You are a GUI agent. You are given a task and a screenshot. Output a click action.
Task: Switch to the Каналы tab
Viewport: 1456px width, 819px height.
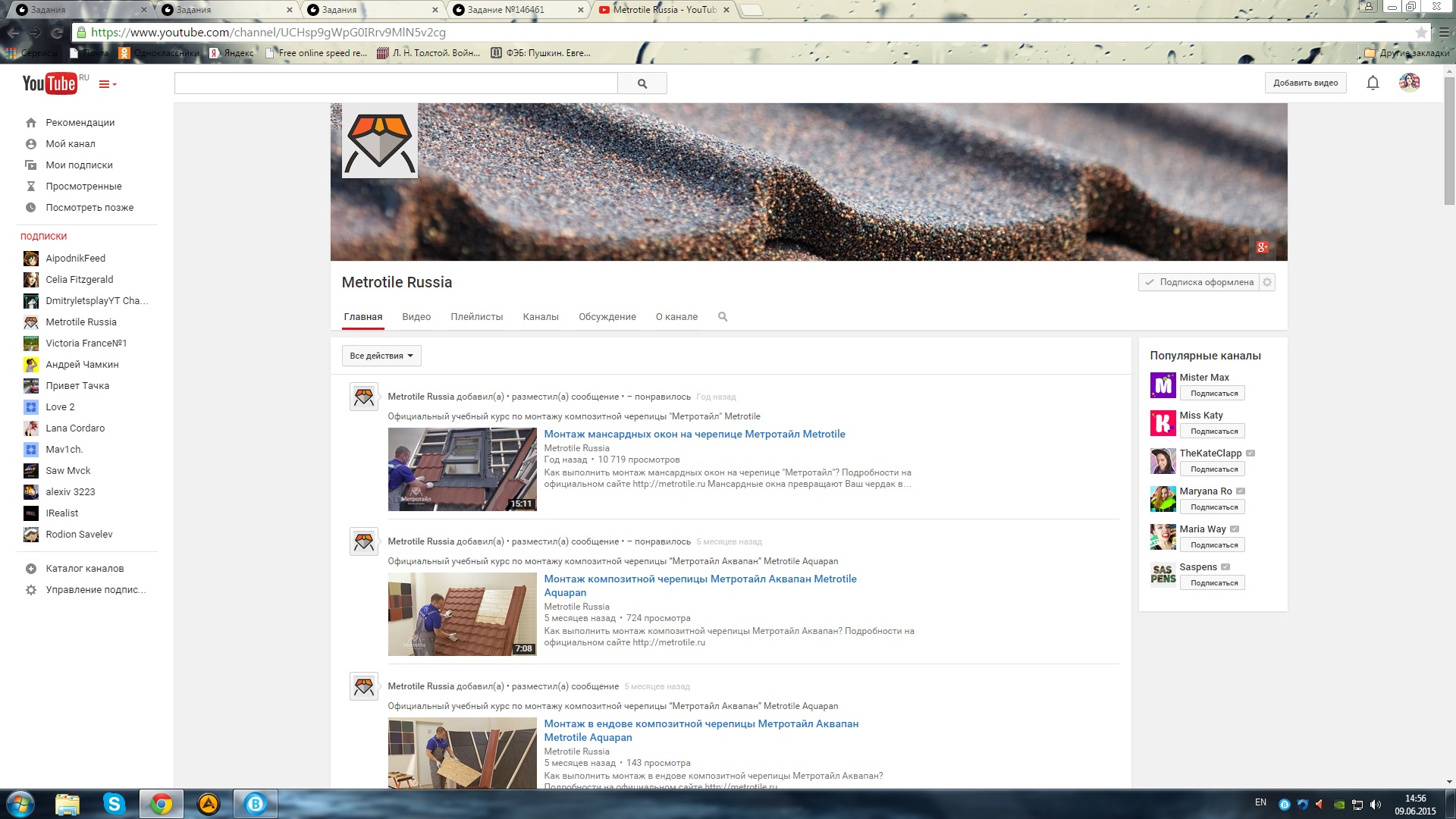tap(541, 317)
